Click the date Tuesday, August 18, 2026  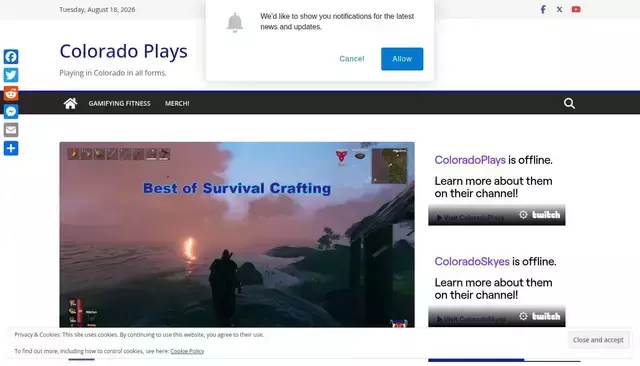coord(97,9)
